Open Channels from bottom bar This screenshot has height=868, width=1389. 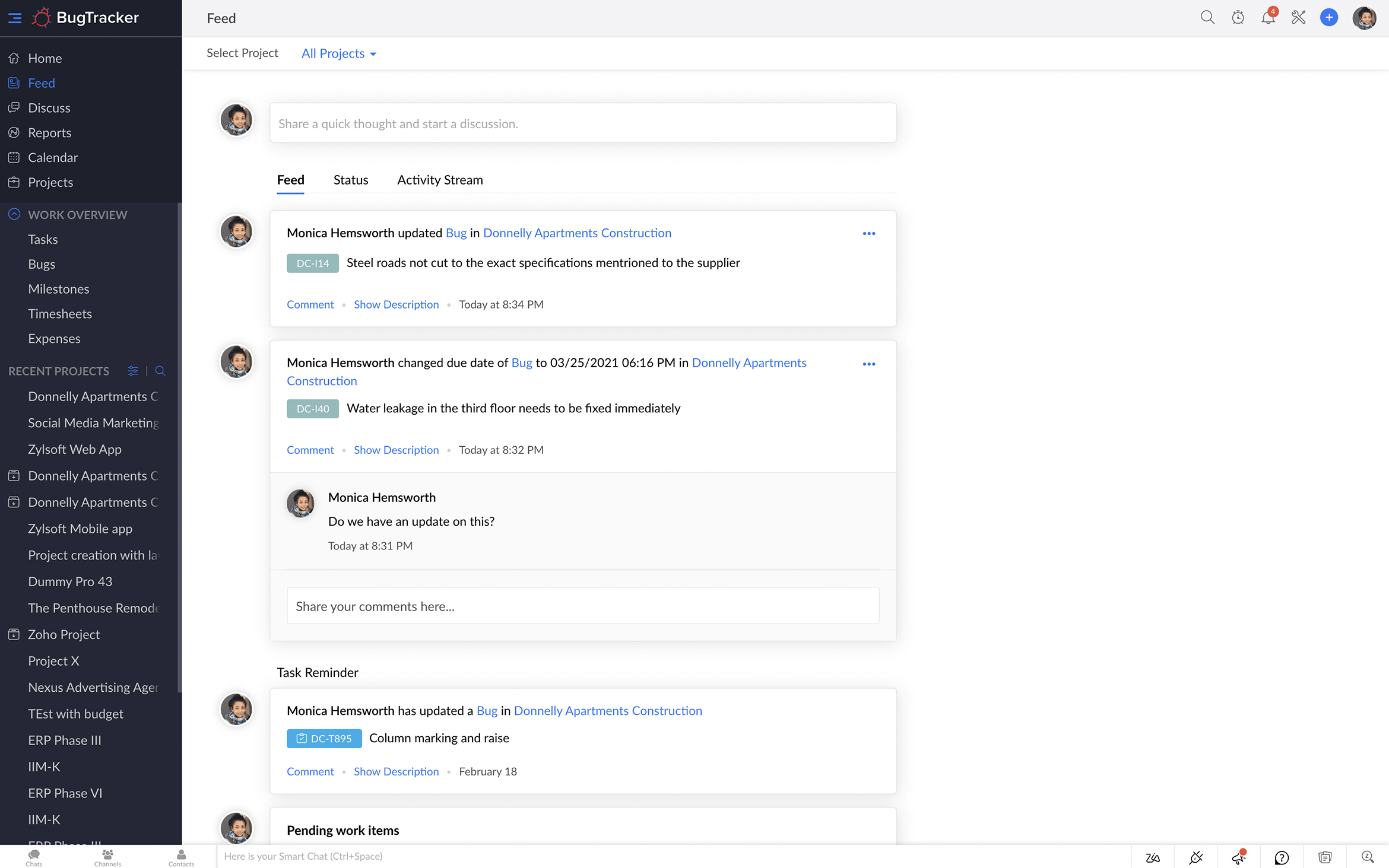pyautogui.click(x=107, y=857)
